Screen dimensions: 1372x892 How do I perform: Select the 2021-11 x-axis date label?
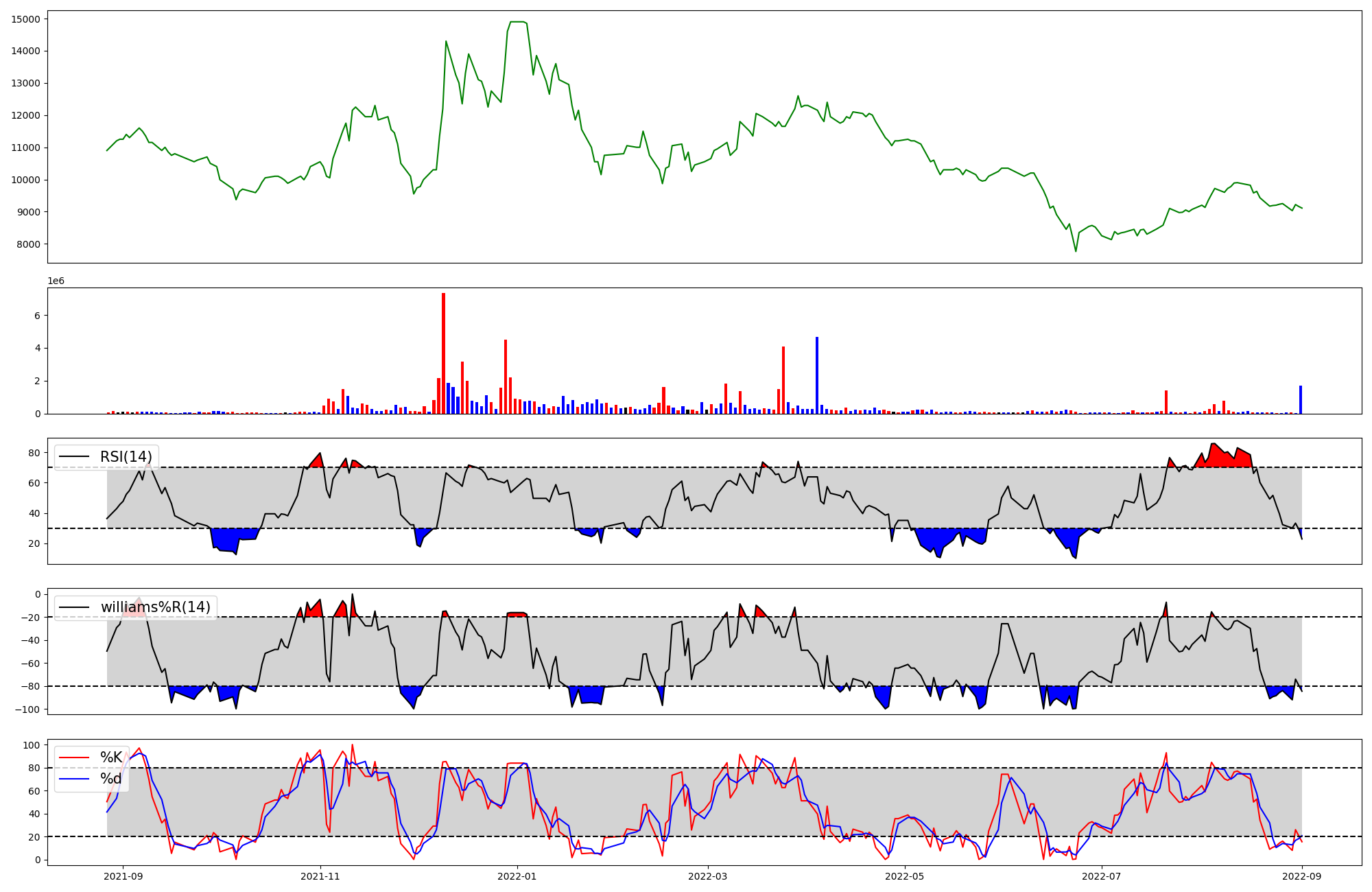point(320,876)
